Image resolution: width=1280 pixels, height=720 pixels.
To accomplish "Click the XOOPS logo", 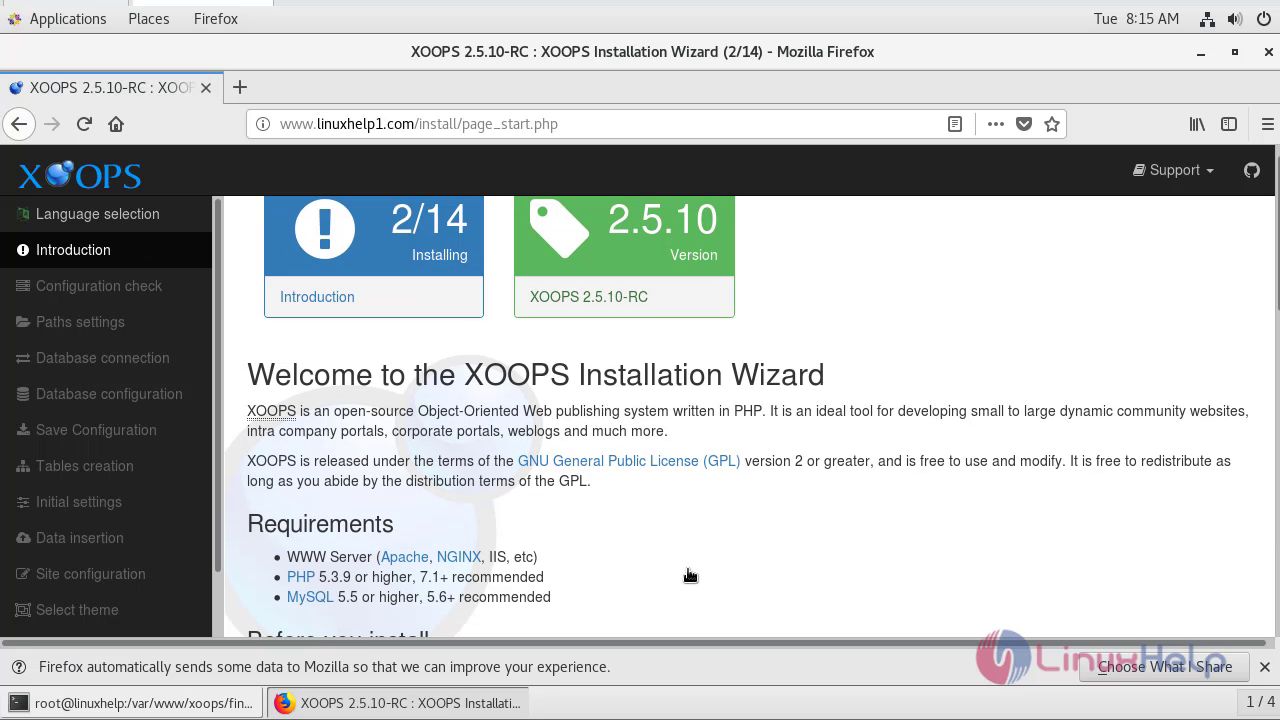I will coord(79,175).
